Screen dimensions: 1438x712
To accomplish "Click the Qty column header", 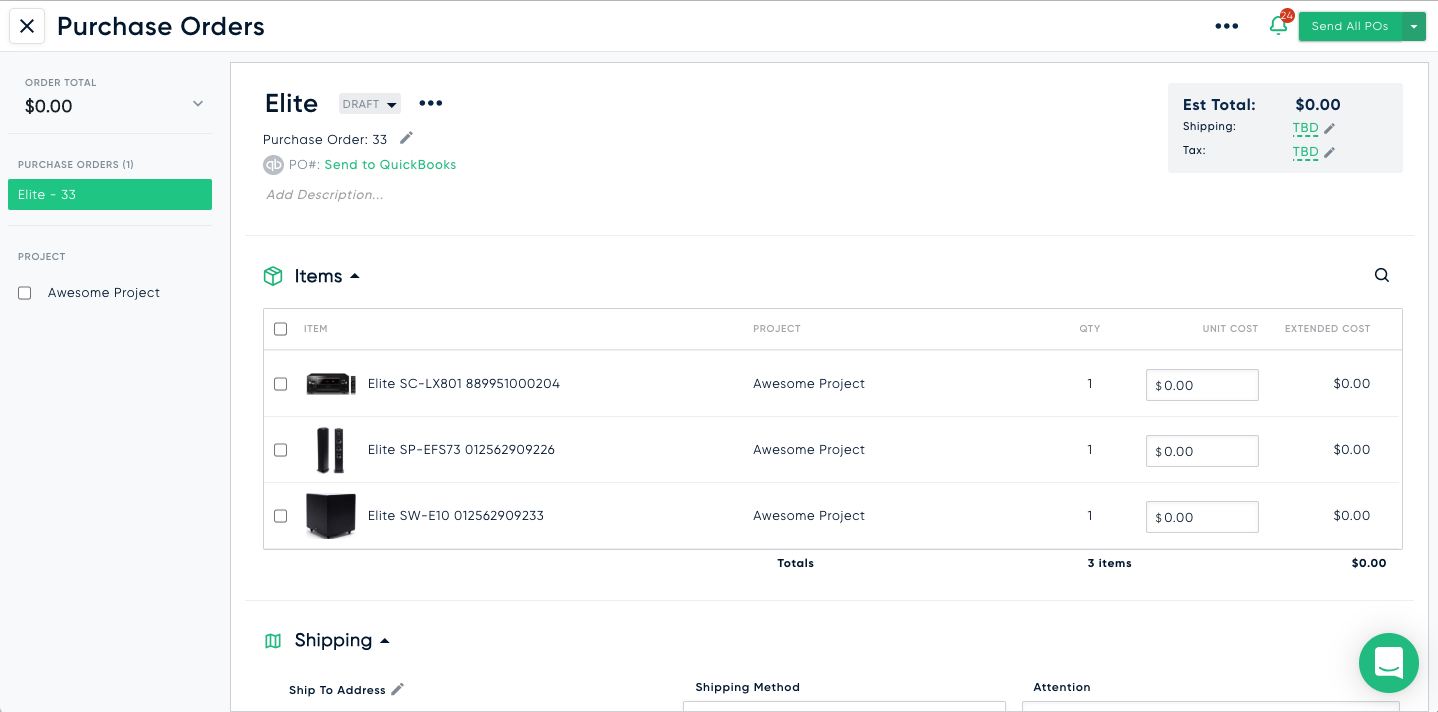I will 1090,329.
